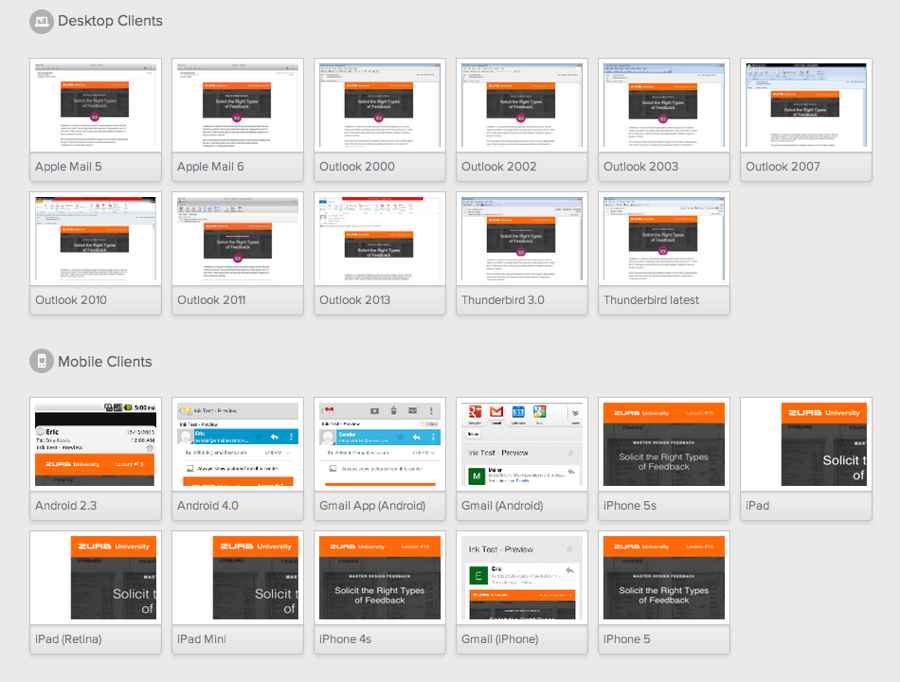
Task: Open the Outlook 2007 preview thumbnail
Action: tap(806, 106)
